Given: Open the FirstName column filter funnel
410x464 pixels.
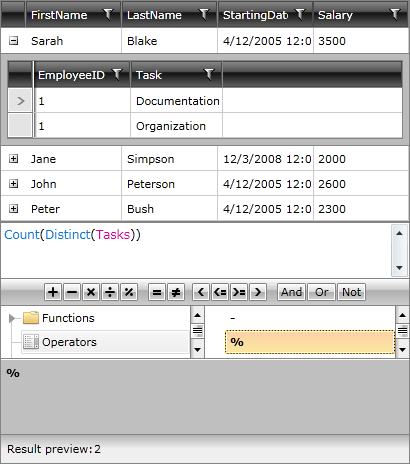Looking at the screenshot, I should [108, 14].
